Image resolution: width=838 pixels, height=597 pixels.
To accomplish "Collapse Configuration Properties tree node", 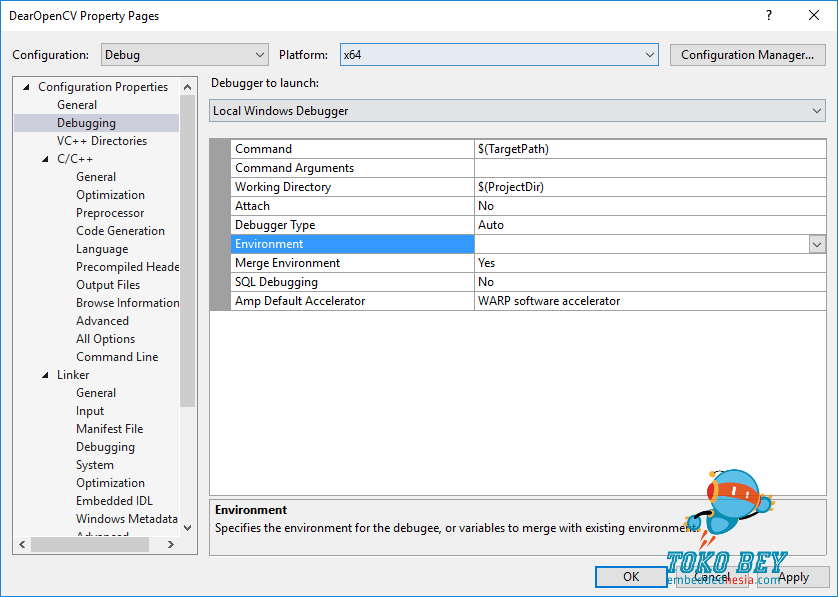I will click(x=26, y=87).
